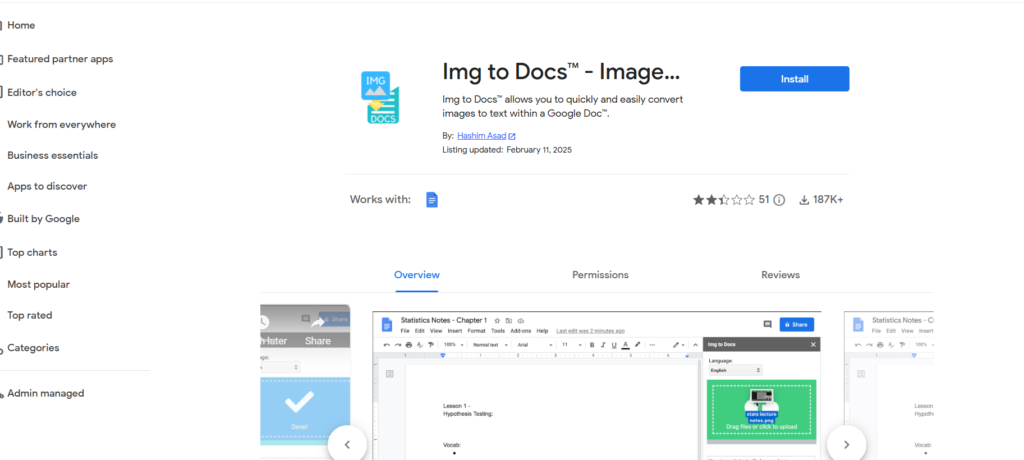1024x460 pixels.
Task: Select Most popular
Action: [x=39, y=284]
